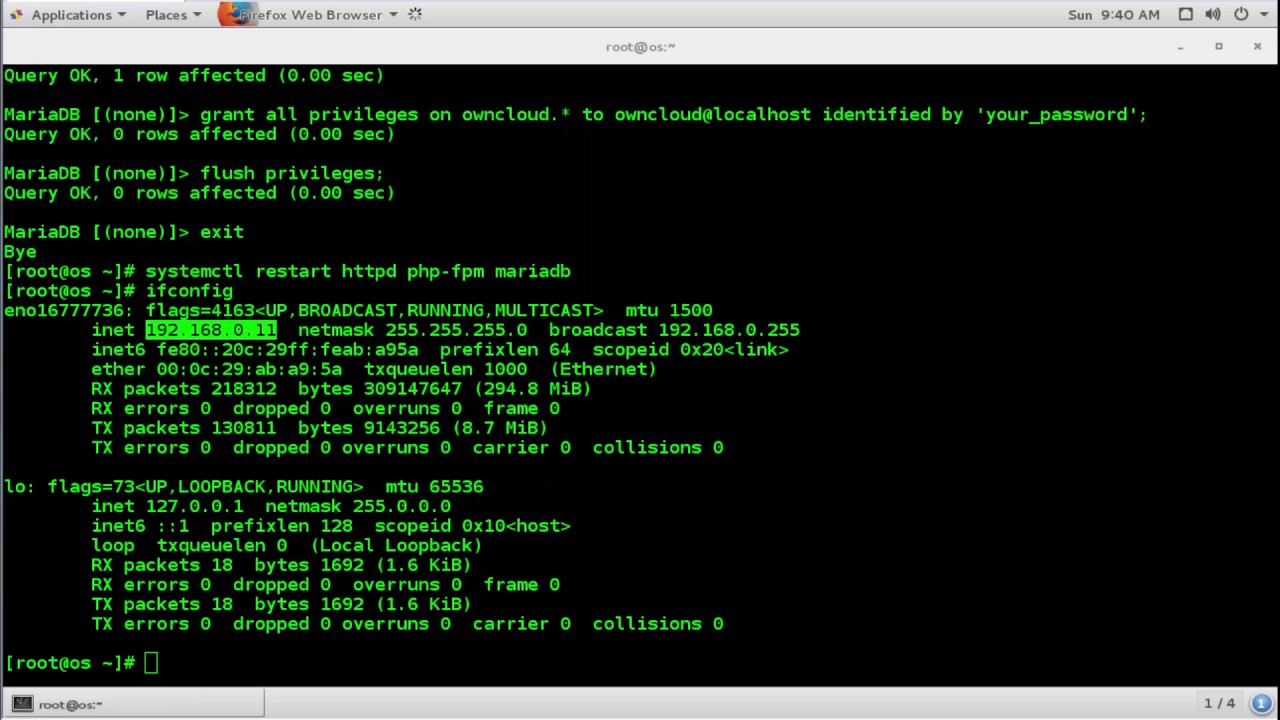
Task: Click inet6 address fe80::20c:29ff:feab:a95a
Action: pos(287,350)
